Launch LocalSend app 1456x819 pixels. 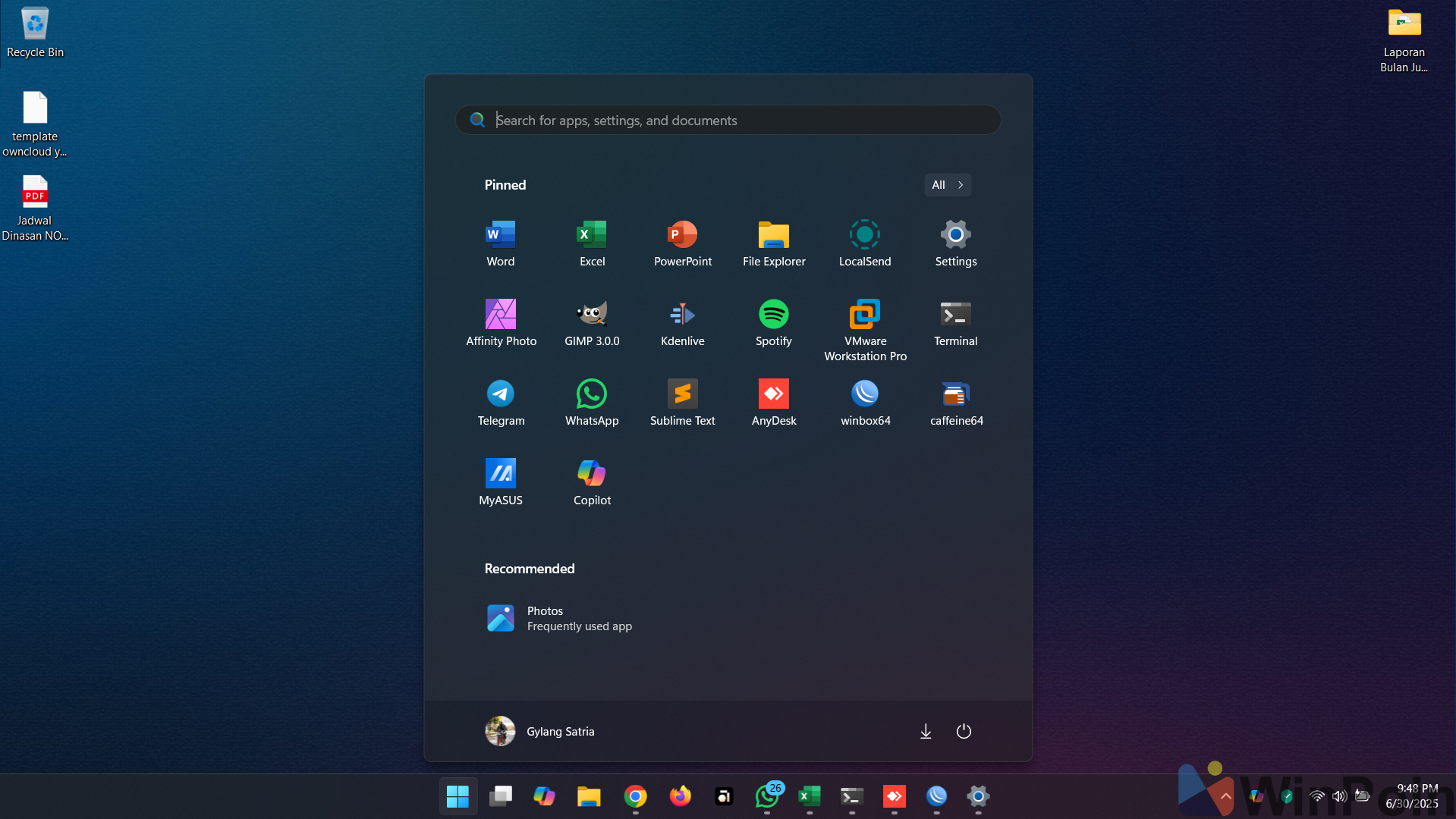(865, 244)
